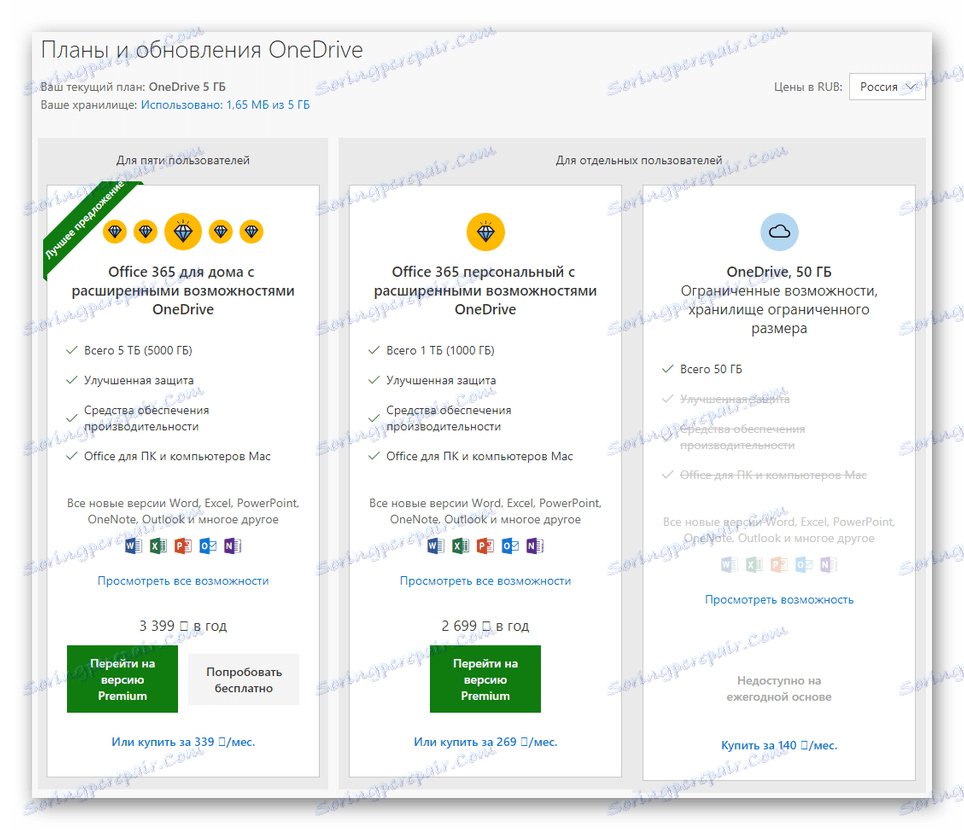Click the Для отдельных пользователей heading
Screen dimensions: 964x830
coord(639,160)
